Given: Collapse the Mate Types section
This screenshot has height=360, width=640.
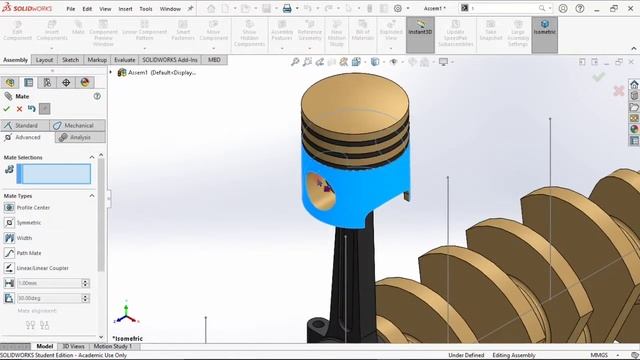Looking at the screenshot, I should coord(92,196).
